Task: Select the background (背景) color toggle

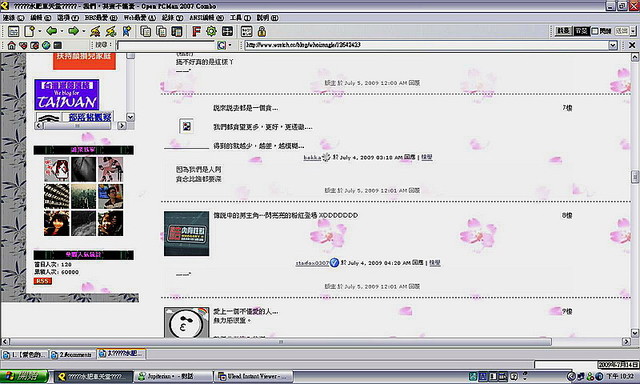Action: [x=581, y=31]
